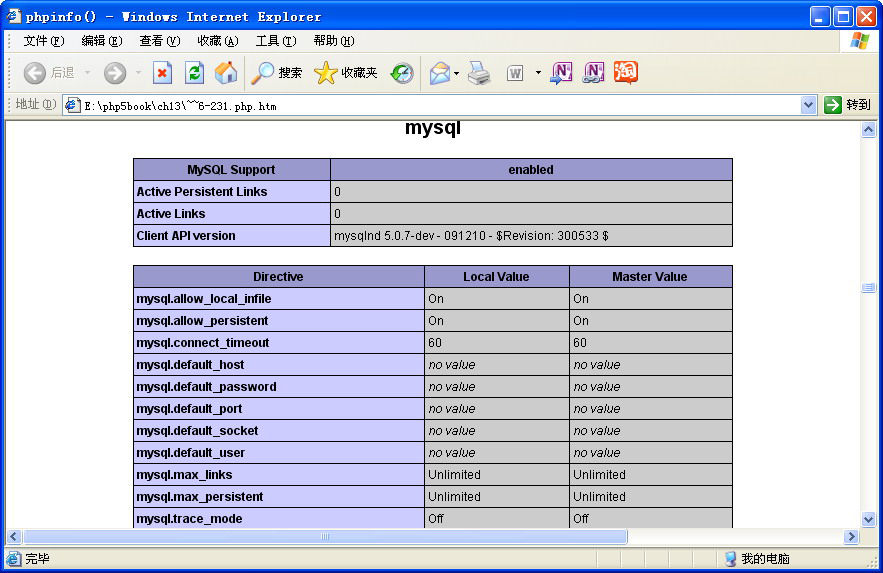Image resolution: width=883 pixels, height=573 pixels.
Task: Stop page loading with red X icon
Action: coord(162,73)
